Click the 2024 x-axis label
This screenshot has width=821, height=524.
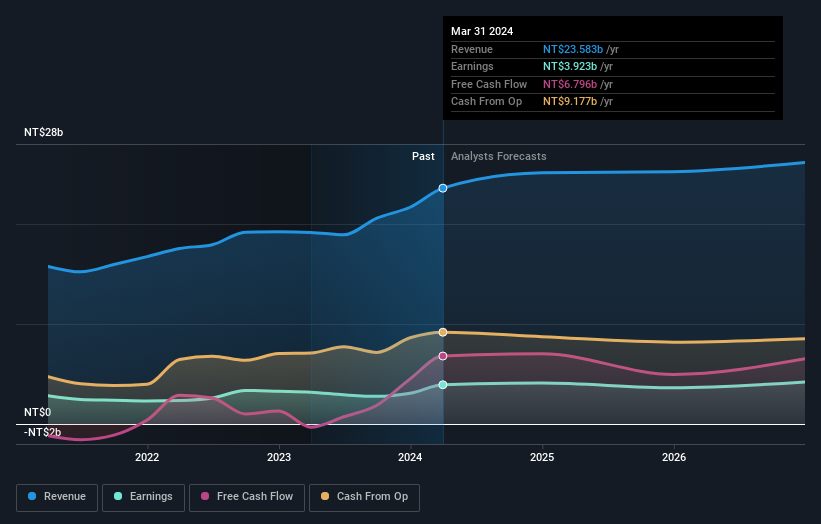click(410, 457)
